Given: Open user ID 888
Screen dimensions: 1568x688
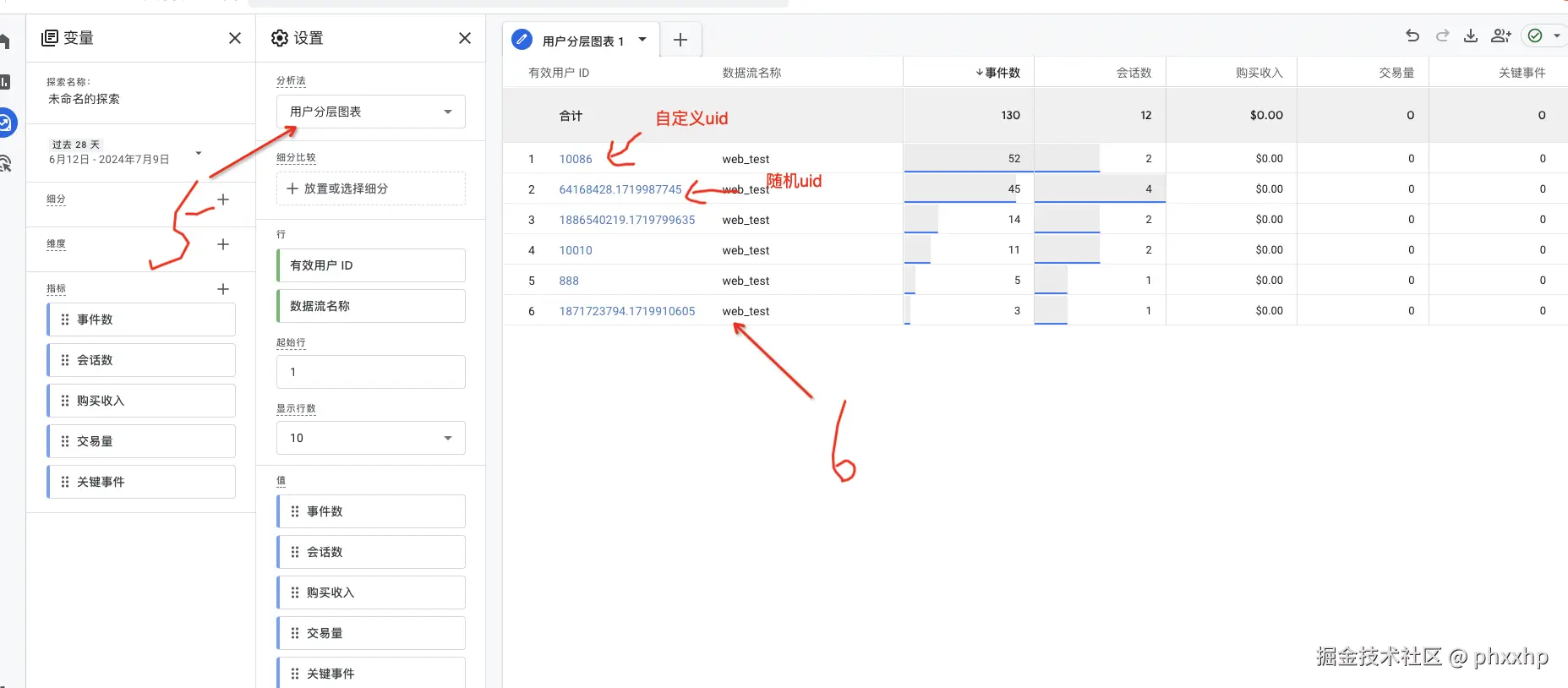Looking at the screenshot, I should click(x=569, y=281).
